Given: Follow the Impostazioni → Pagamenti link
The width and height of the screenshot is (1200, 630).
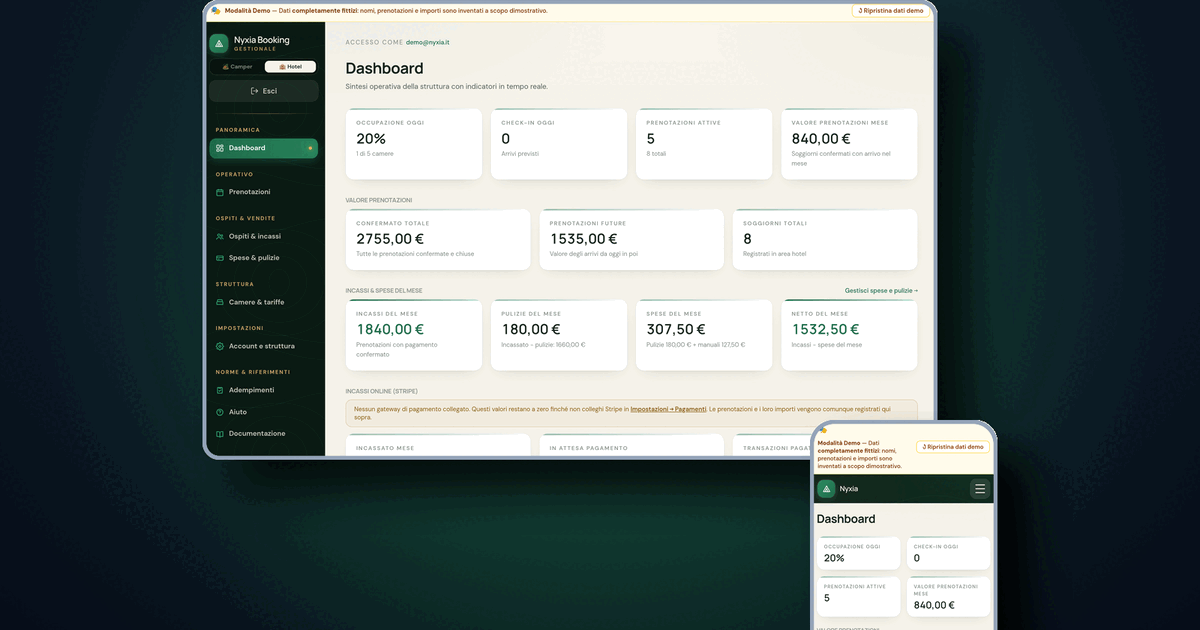Looking at the screenshot, I should coord(668,409).
